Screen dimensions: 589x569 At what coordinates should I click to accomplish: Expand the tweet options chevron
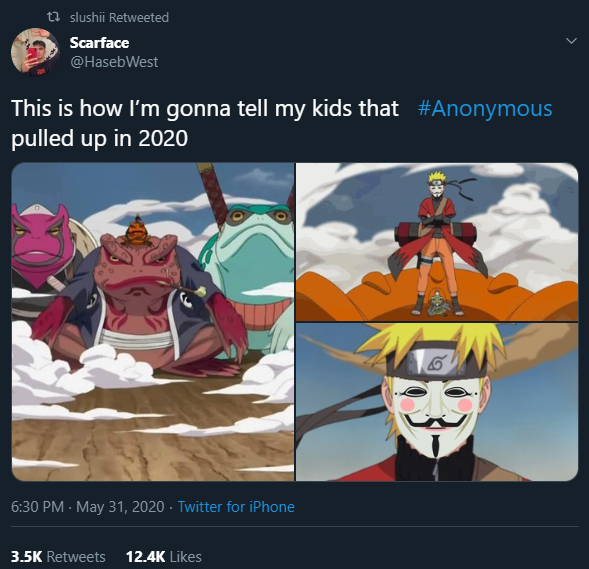coord(571,41)
